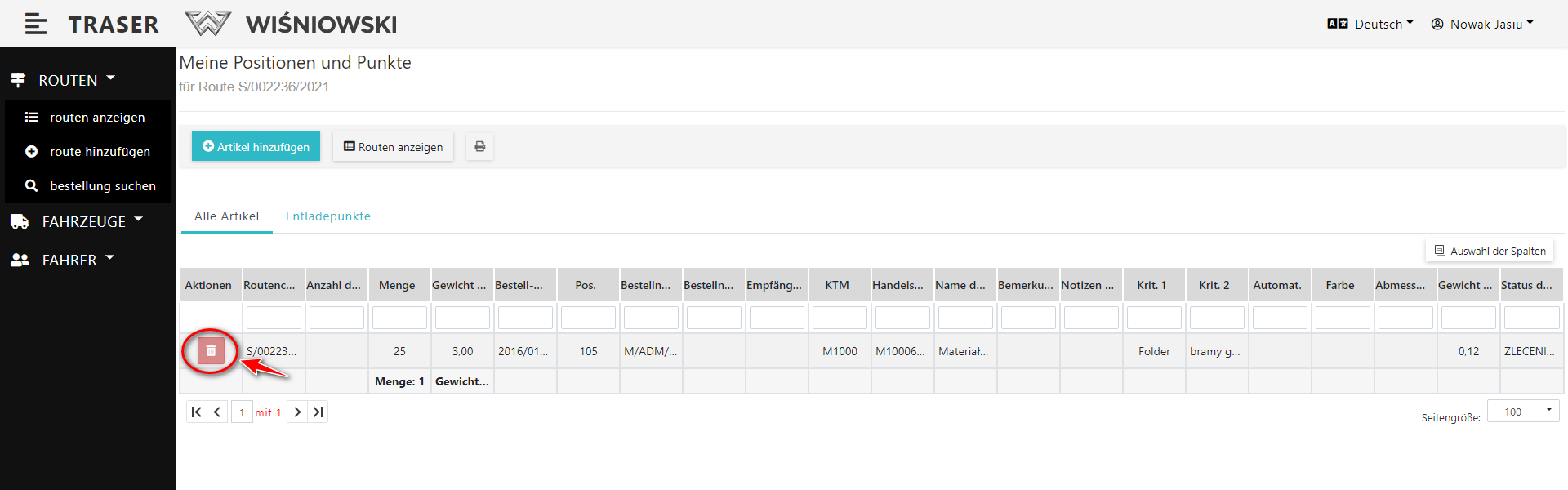Switch to the Entladepunkte tab

click(327, 216)
